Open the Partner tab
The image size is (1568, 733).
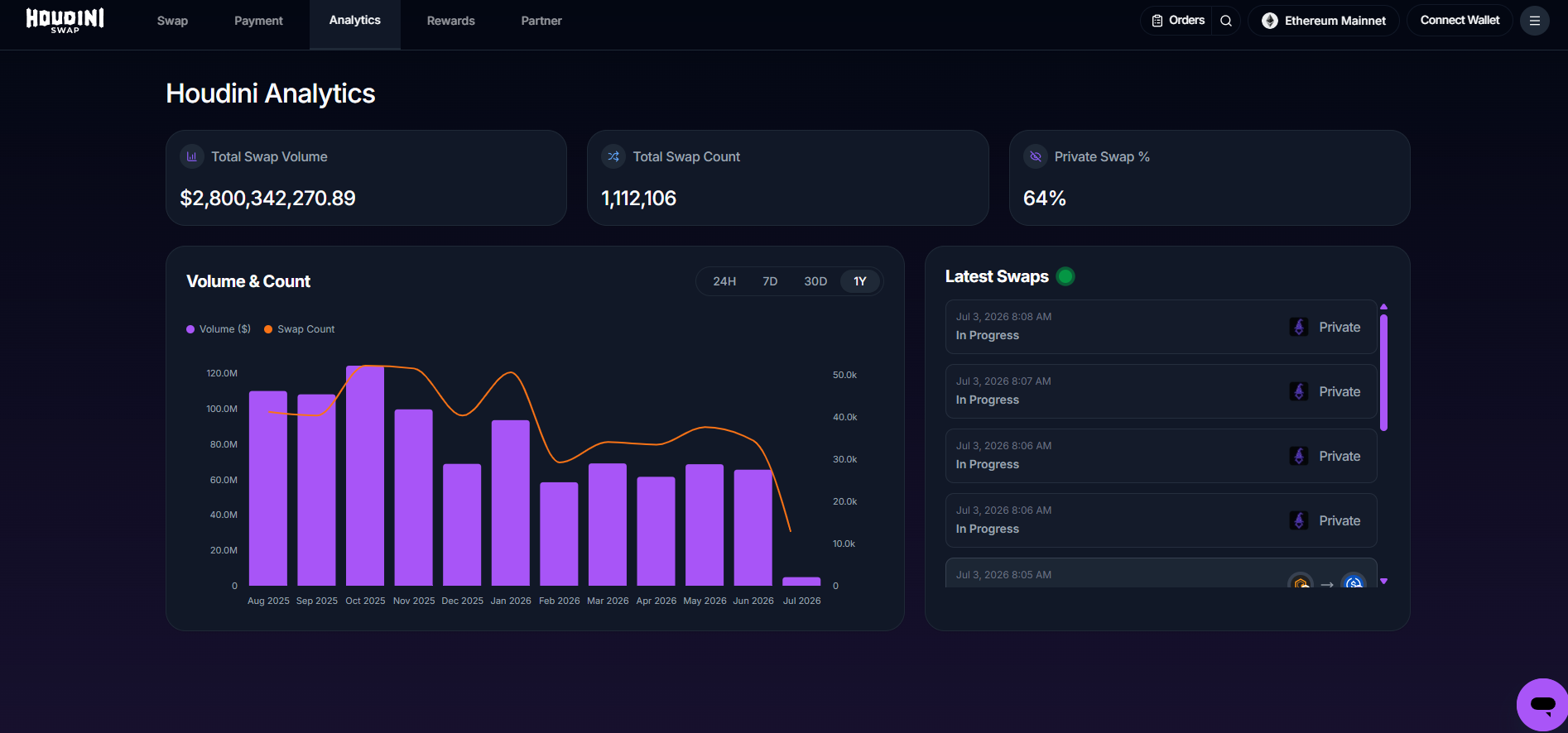541,21
